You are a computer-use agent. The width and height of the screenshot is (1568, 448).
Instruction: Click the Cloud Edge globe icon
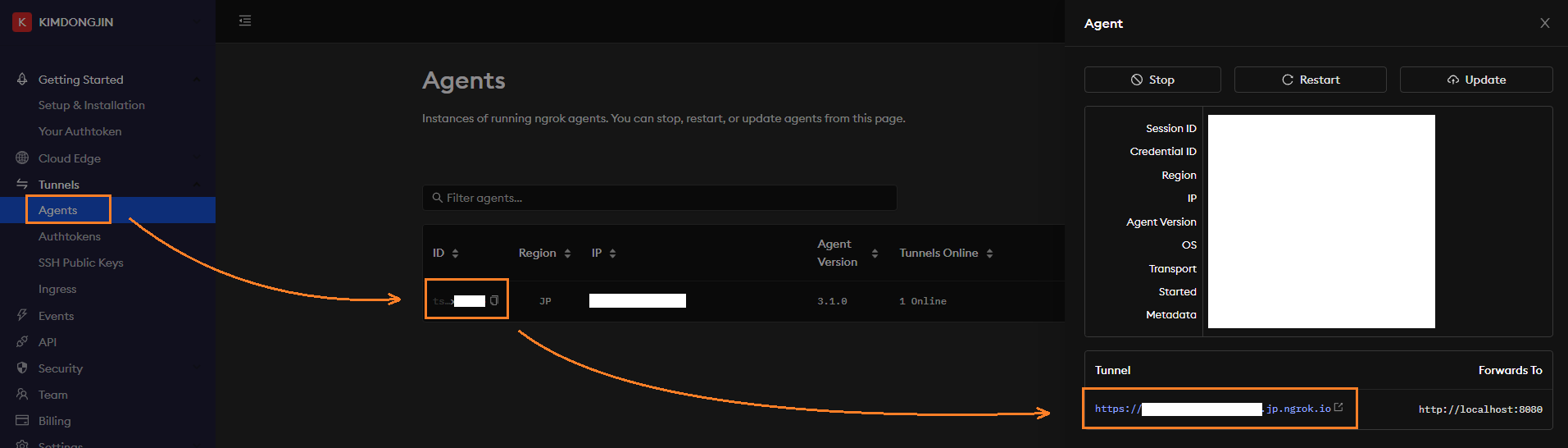22,158
